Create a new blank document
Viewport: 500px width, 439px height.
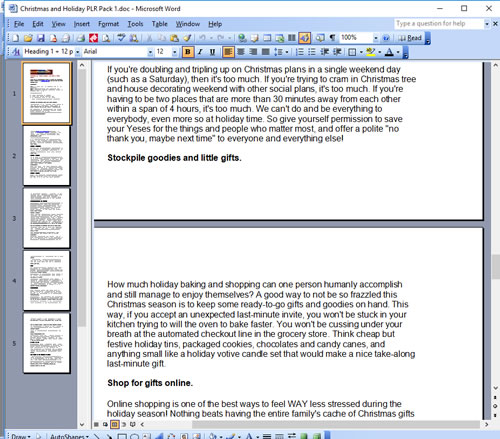pyautogui.click(x=16, y=38)
